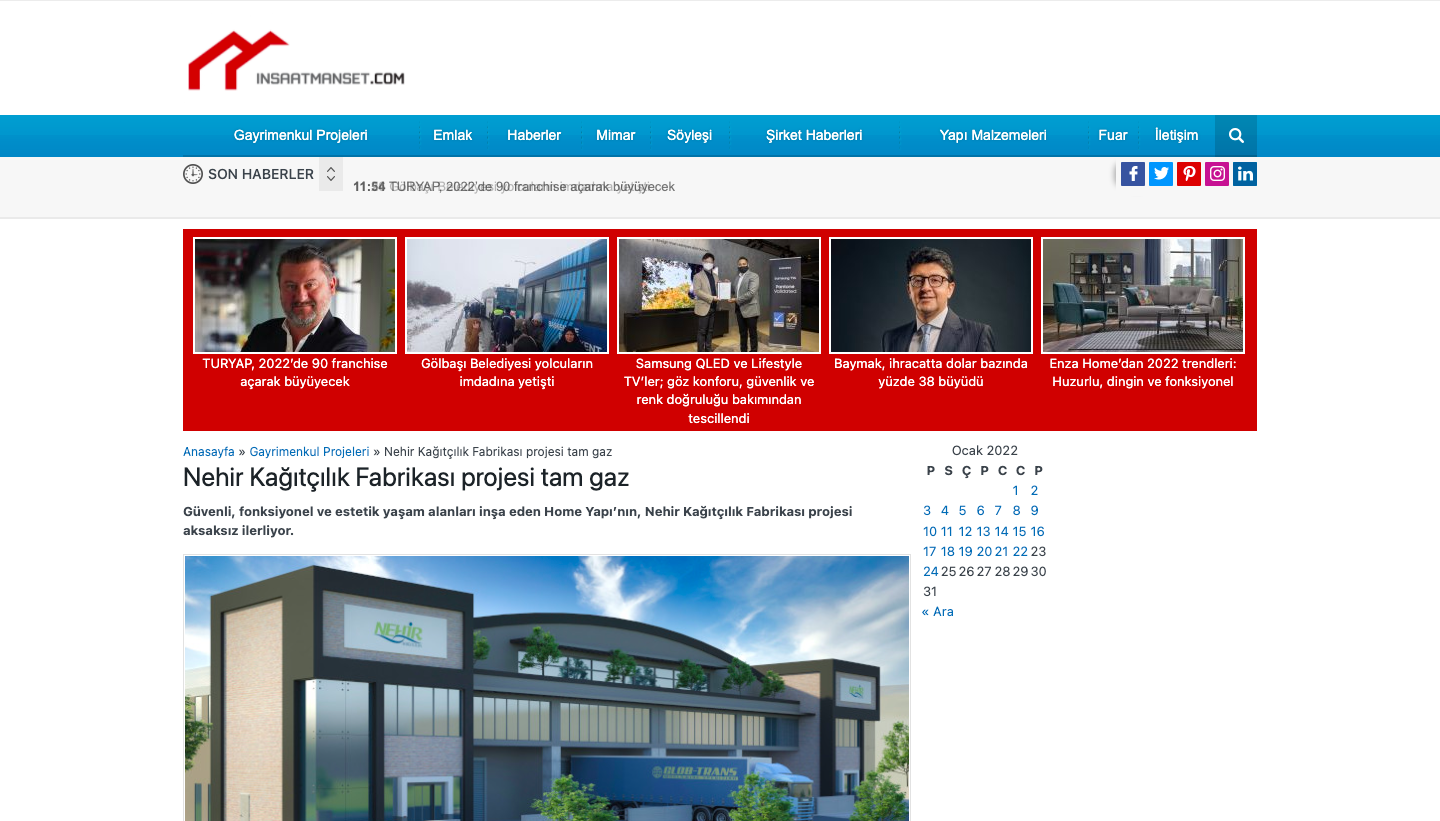Screen dimensions: 1440x821
Task: Open Enza Home living room thumbnail
Action: pyautogui.click(x=1143, y=295)
